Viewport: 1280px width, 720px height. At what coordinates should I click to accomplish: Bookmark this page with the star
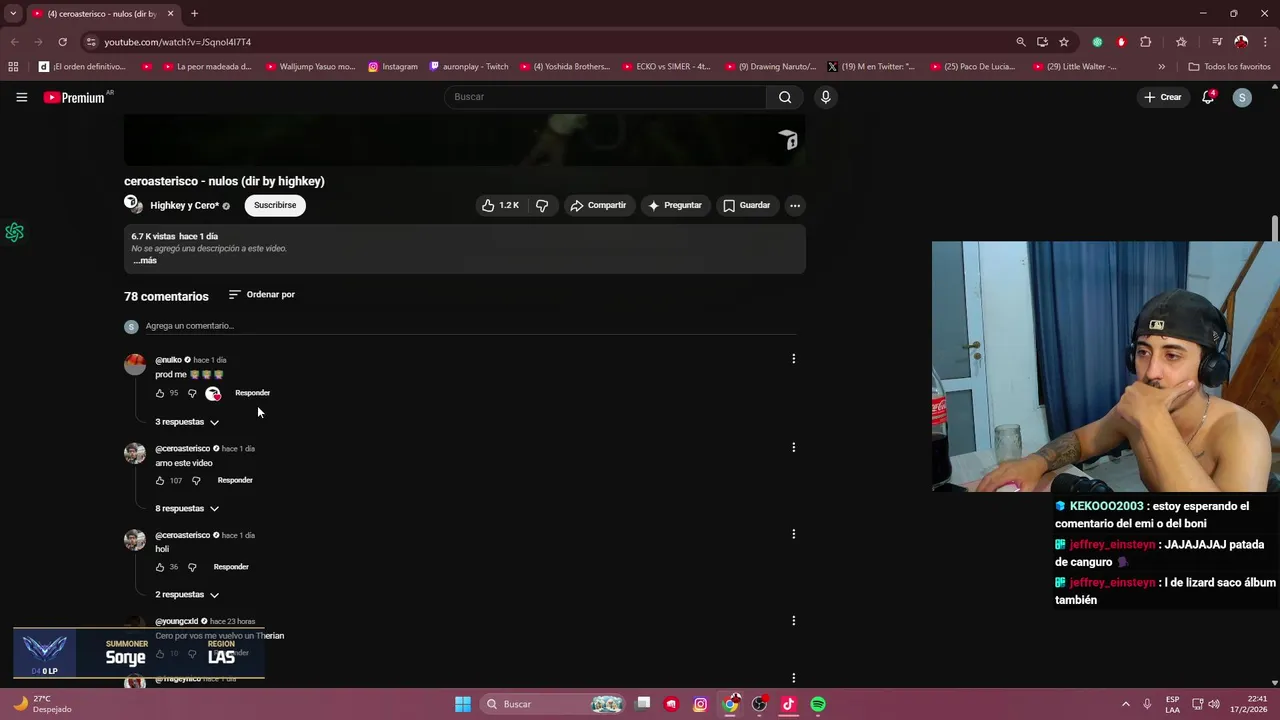1064,42
